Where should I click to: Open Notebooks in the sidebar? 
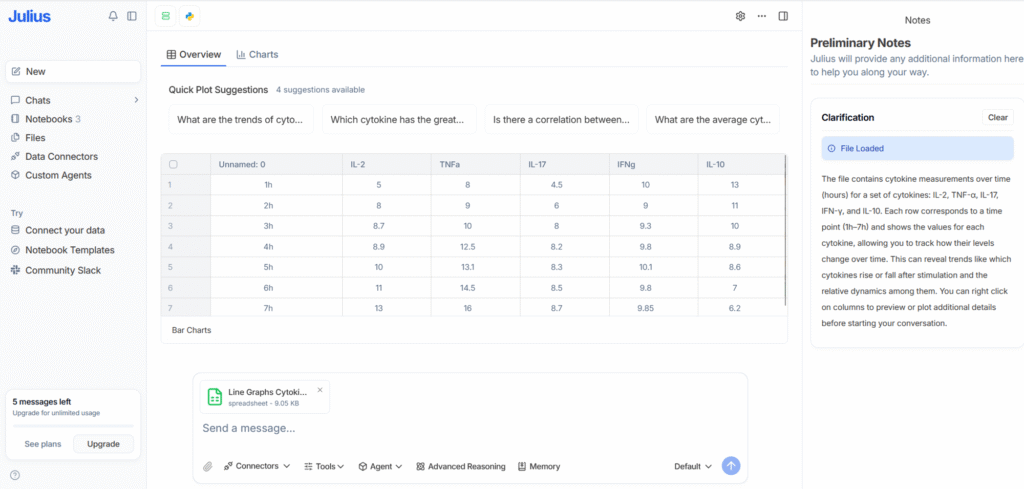tap(50, 119)
